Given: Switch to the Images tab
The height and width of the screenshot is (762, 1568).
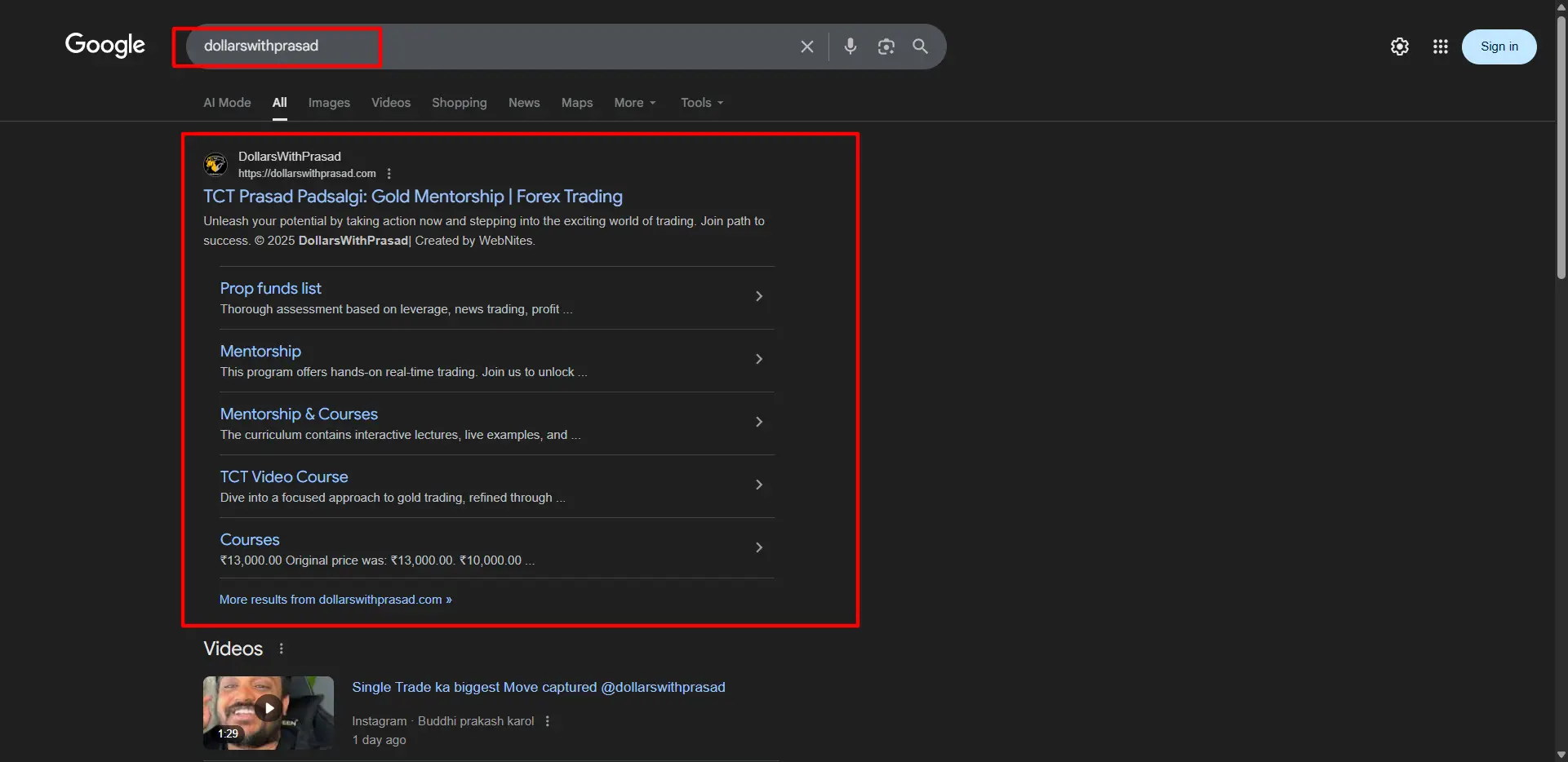Looking at the screenshot, I should 329,103.
